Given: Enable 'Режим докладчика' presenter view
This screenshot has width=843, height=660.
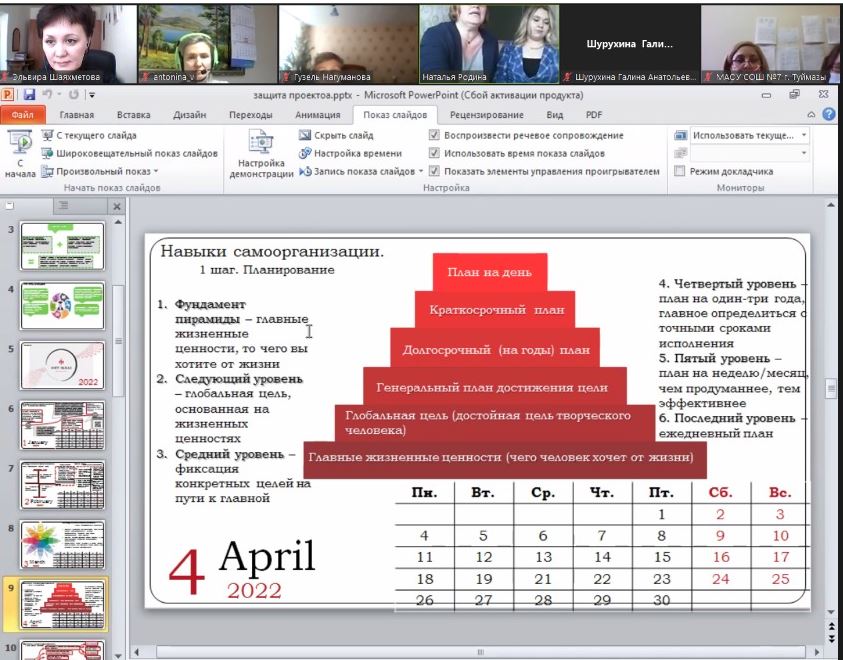Looking at the screenshot, I should (680, 171).
